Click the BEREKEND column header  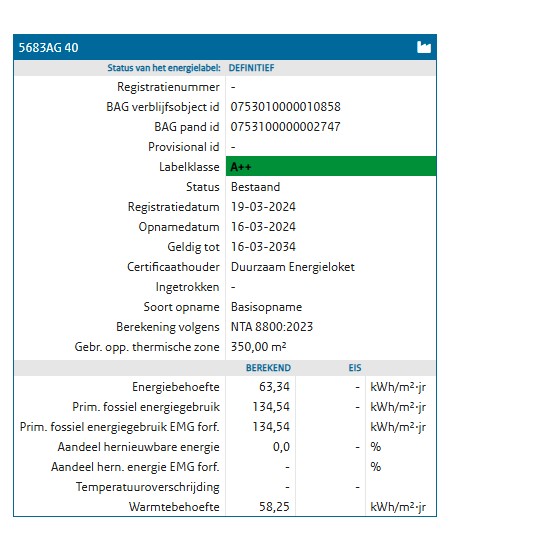point(268,368)
